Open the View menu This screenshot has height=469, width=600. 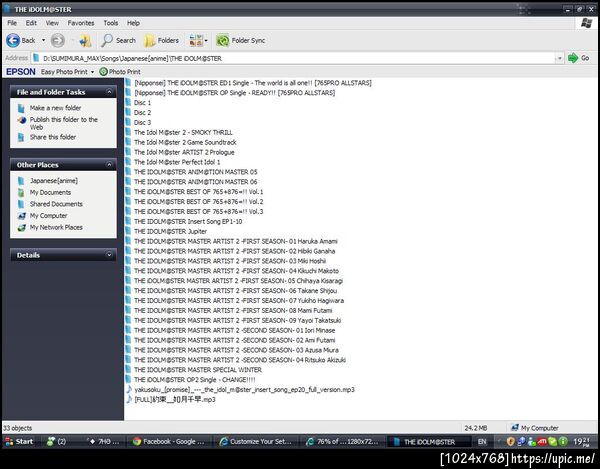point(52,23)
